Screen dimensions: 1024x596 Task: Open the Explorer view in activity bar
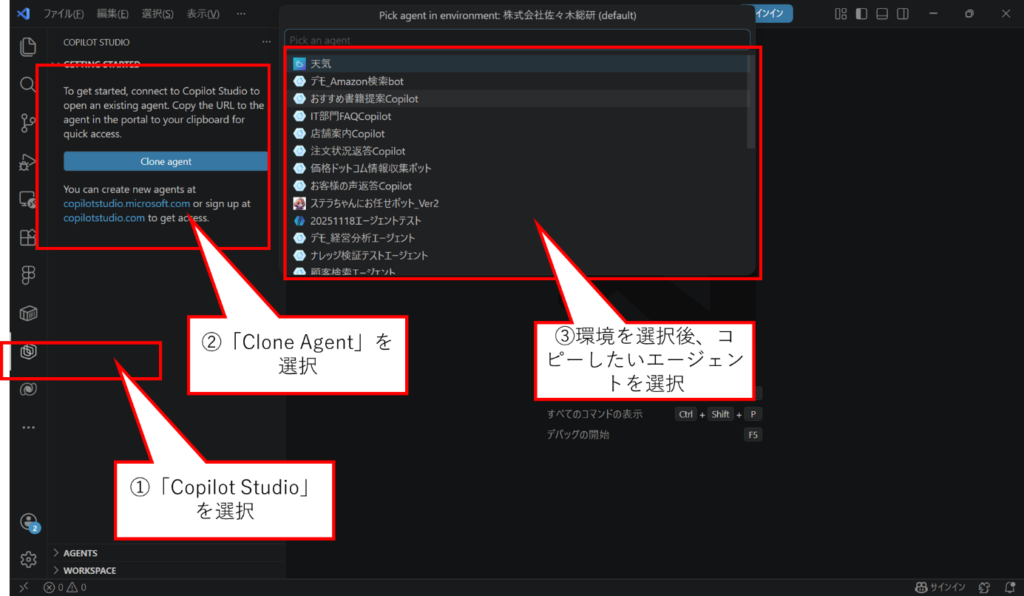click(x=28, y=47)
